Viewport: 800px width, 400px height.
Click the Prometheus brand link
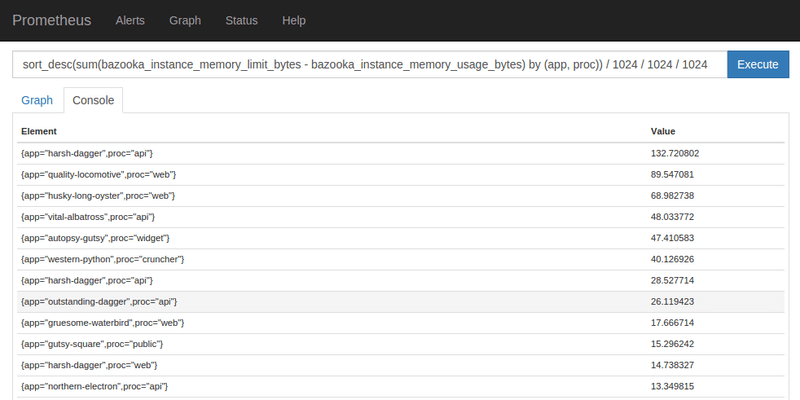pyautogui.click(x=52, y=20)
